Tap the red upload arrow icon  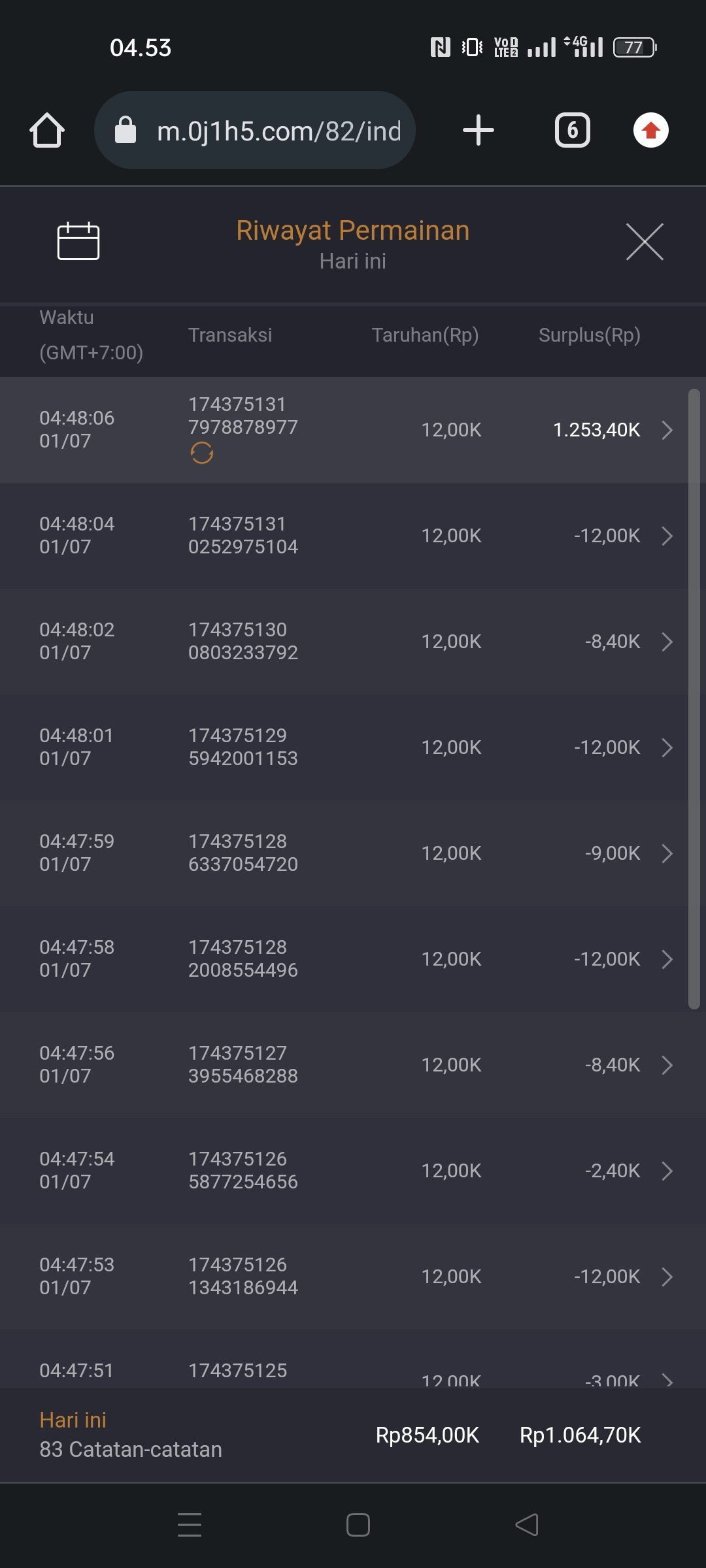650,130
